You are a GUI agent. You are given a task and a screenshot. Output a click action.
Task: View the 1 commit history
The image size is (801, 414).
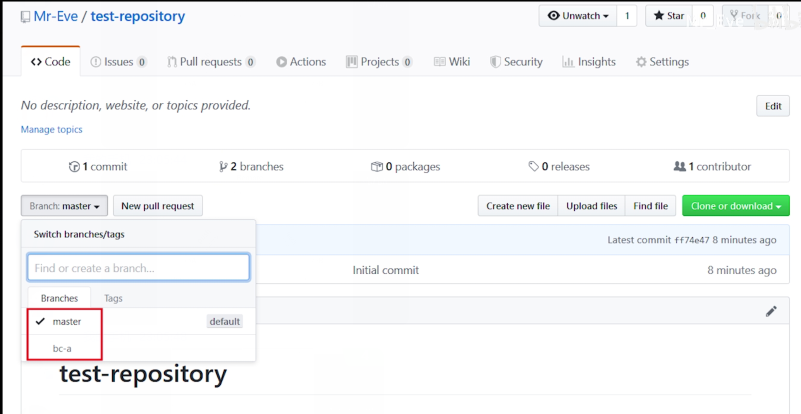pos(98,167)
